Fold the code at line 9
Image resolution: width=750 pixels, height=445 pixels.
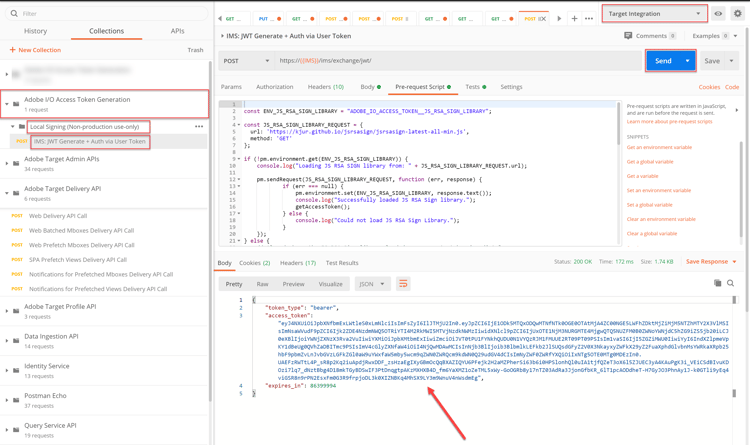tap(239, 159)
